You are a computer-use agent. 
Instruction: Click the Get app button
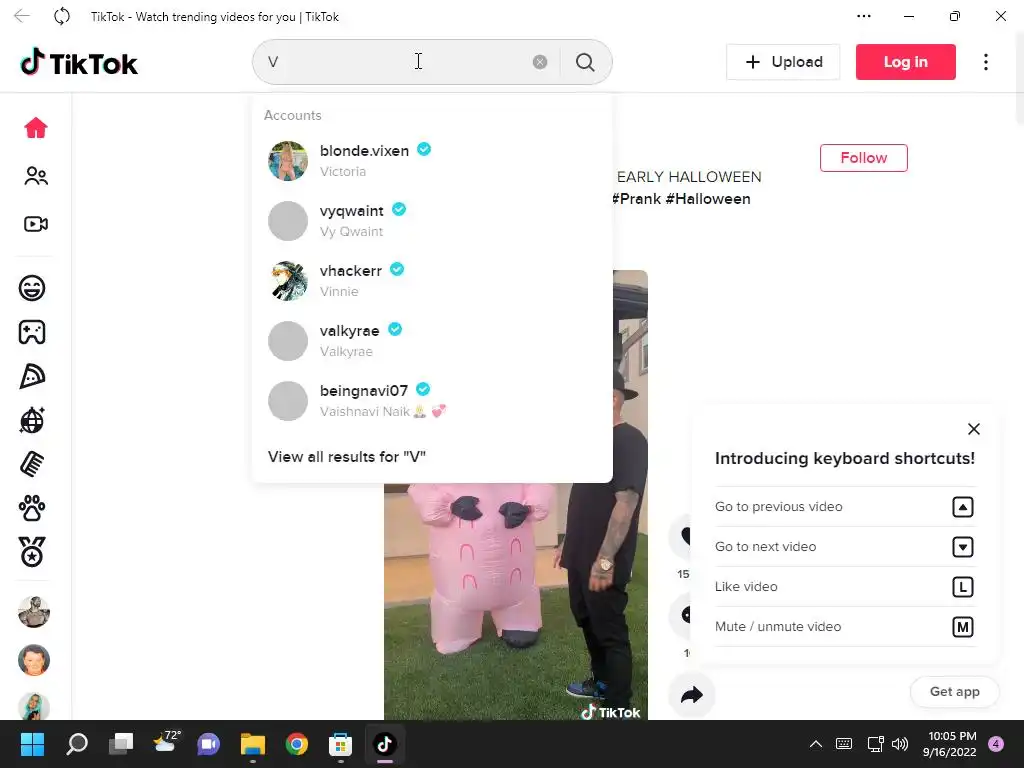[954, 692]
